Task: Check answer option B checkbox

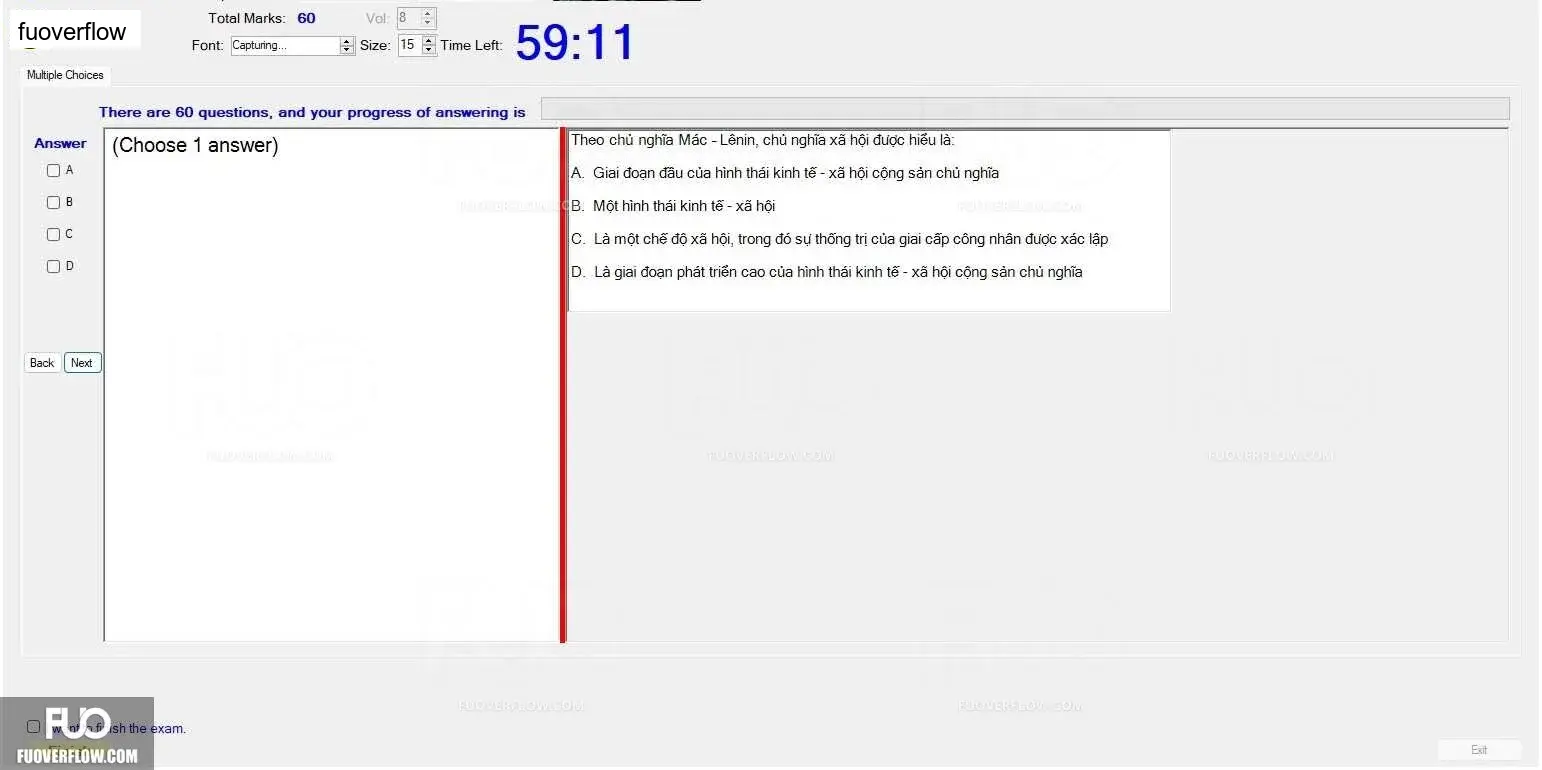Action: point(53,203)
